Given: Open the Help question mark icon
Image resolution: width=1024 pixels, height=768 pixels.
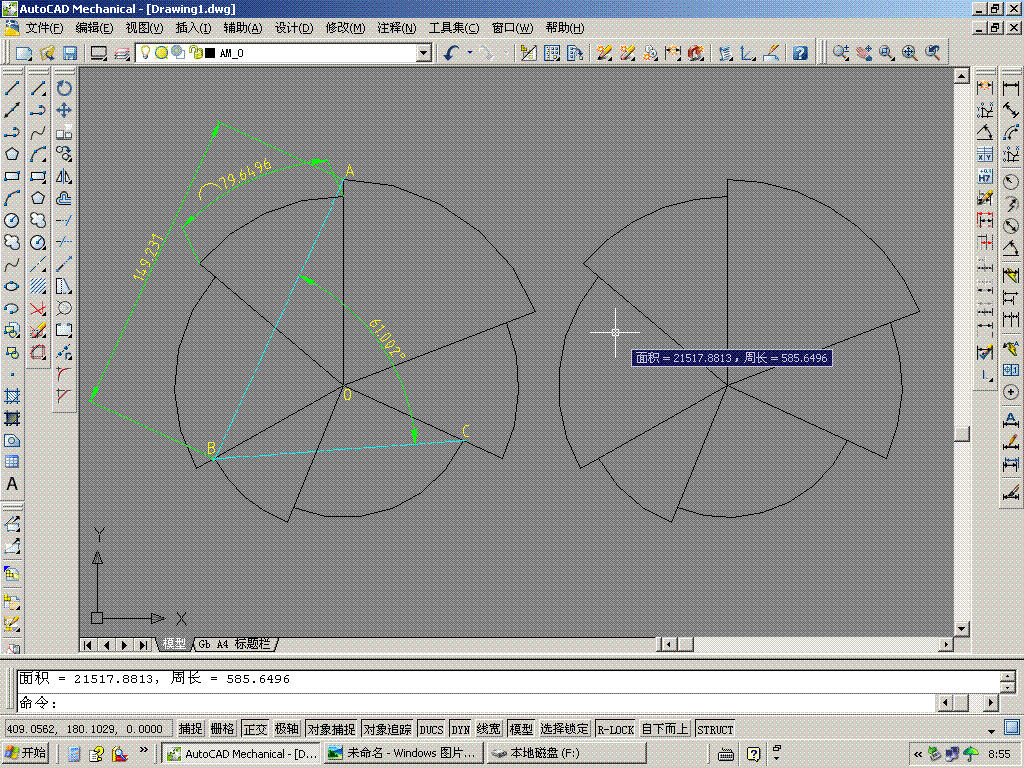Looking at the screenshot, I should coord(800,53).
